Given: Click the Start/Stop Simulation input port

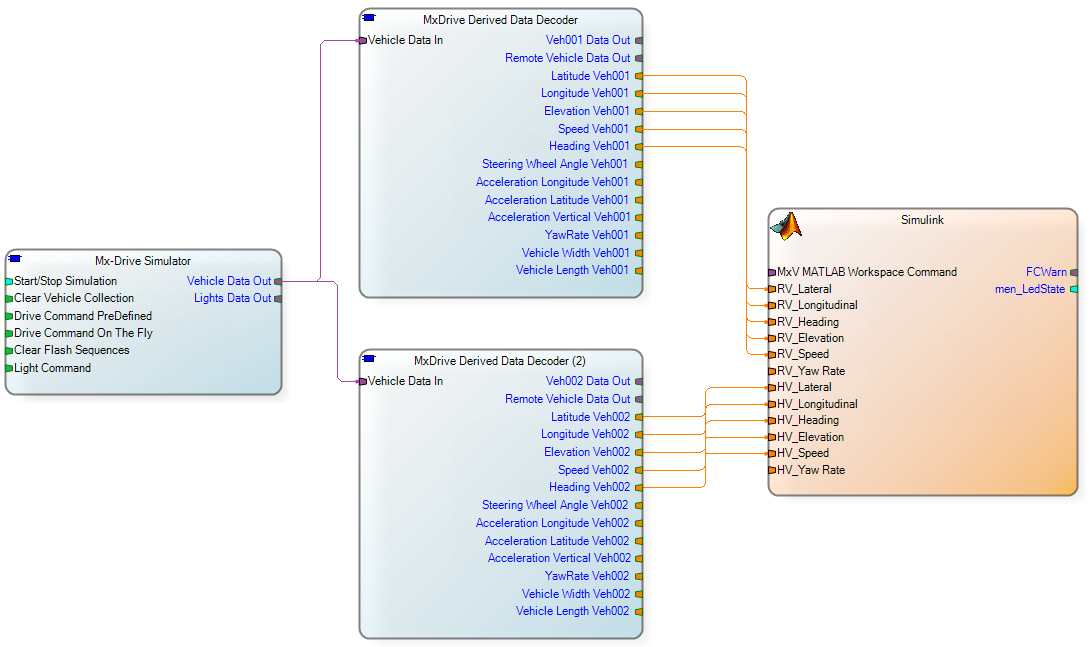Looking at the screenshot, I should (x=9, y=282).
